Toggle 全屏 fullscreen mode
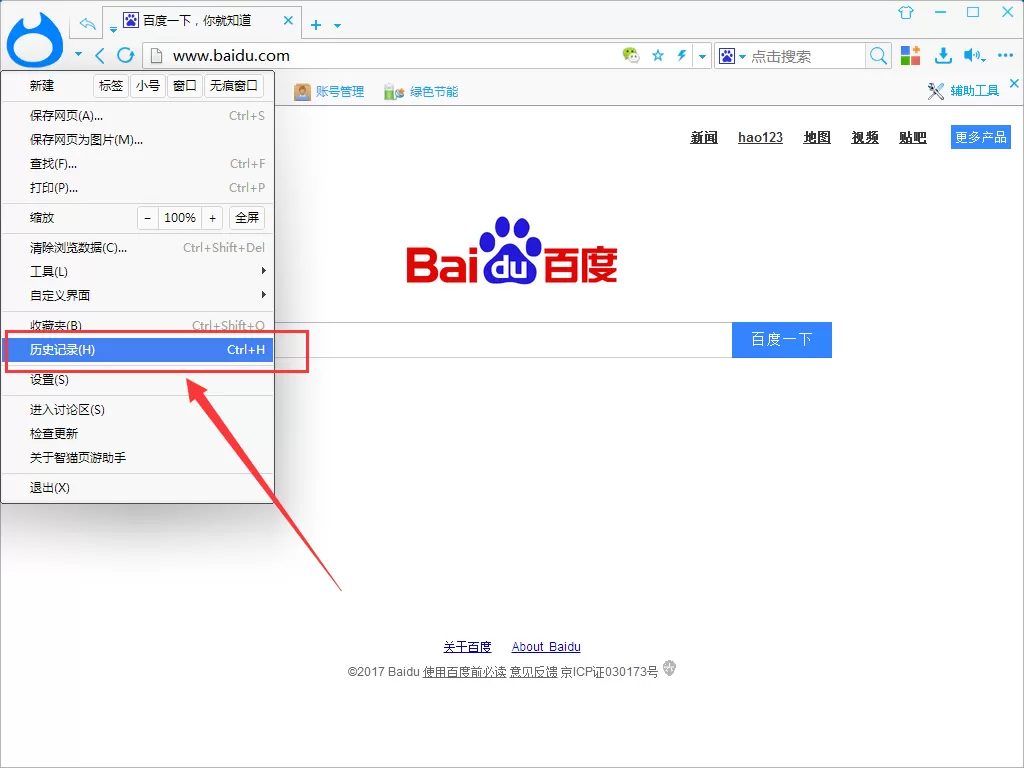 tap(247, 217)
